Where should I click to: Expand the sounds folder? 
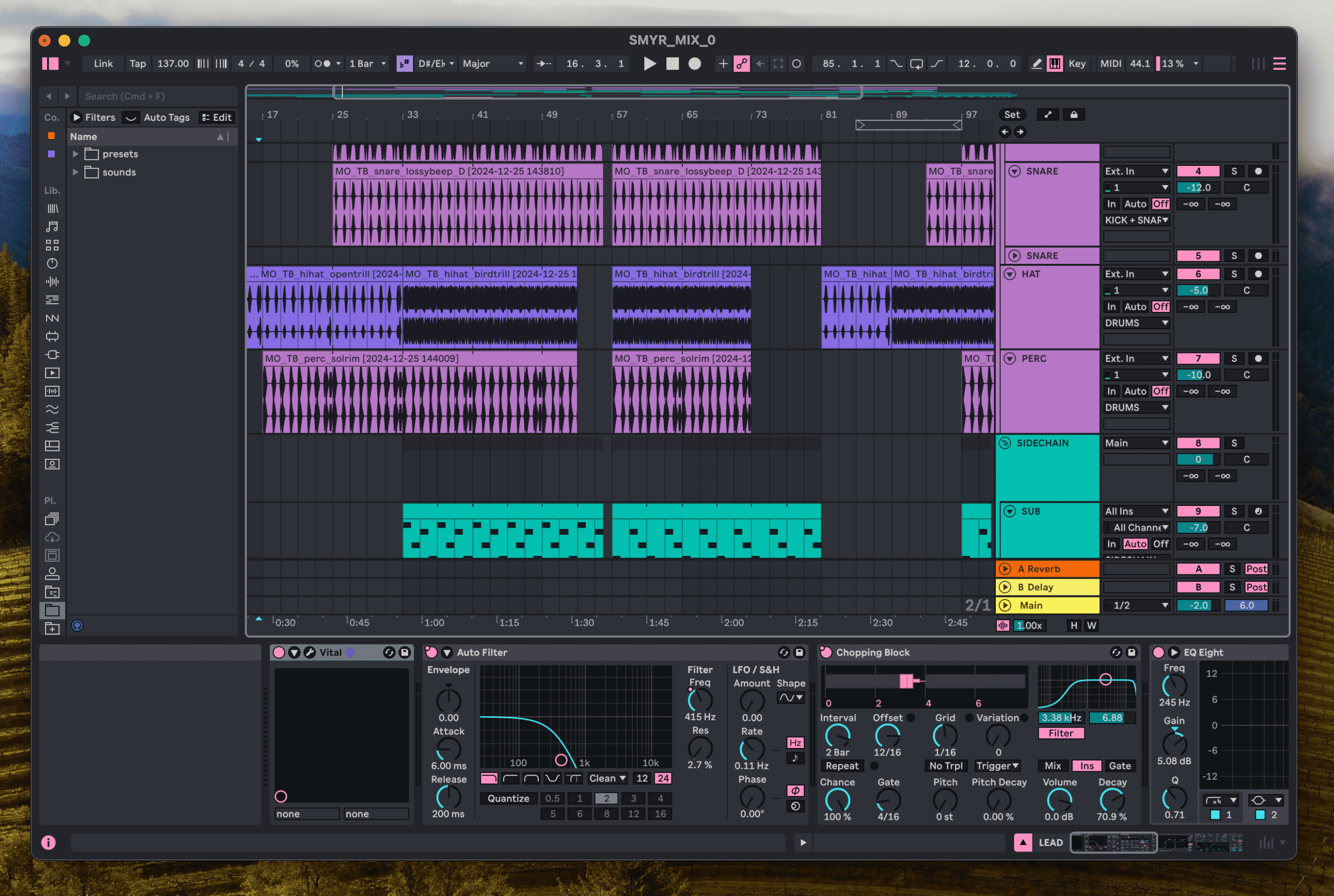pos(75,172)
